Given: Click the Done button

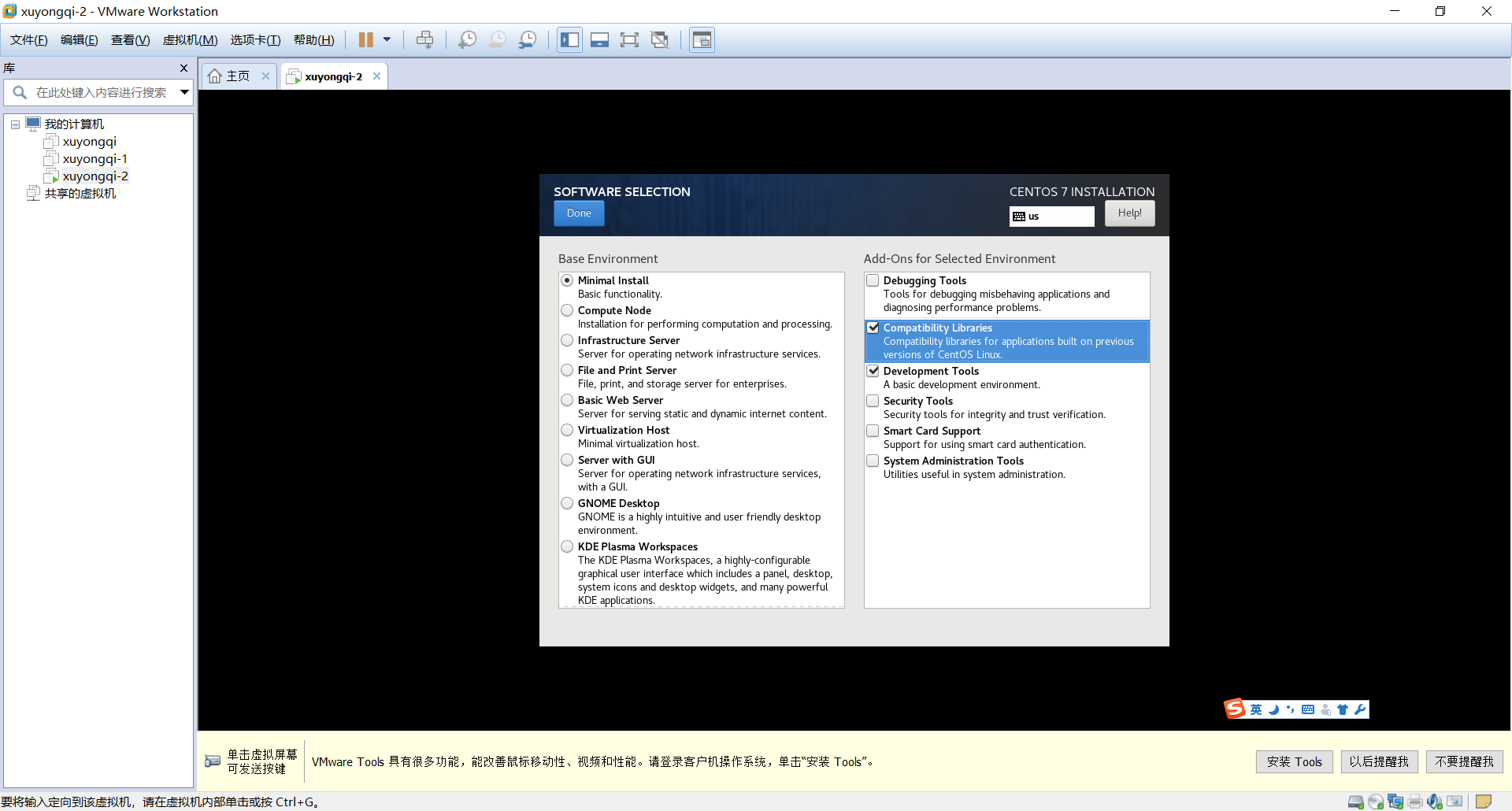Looking at the screenshot, I should pos(579,213).
